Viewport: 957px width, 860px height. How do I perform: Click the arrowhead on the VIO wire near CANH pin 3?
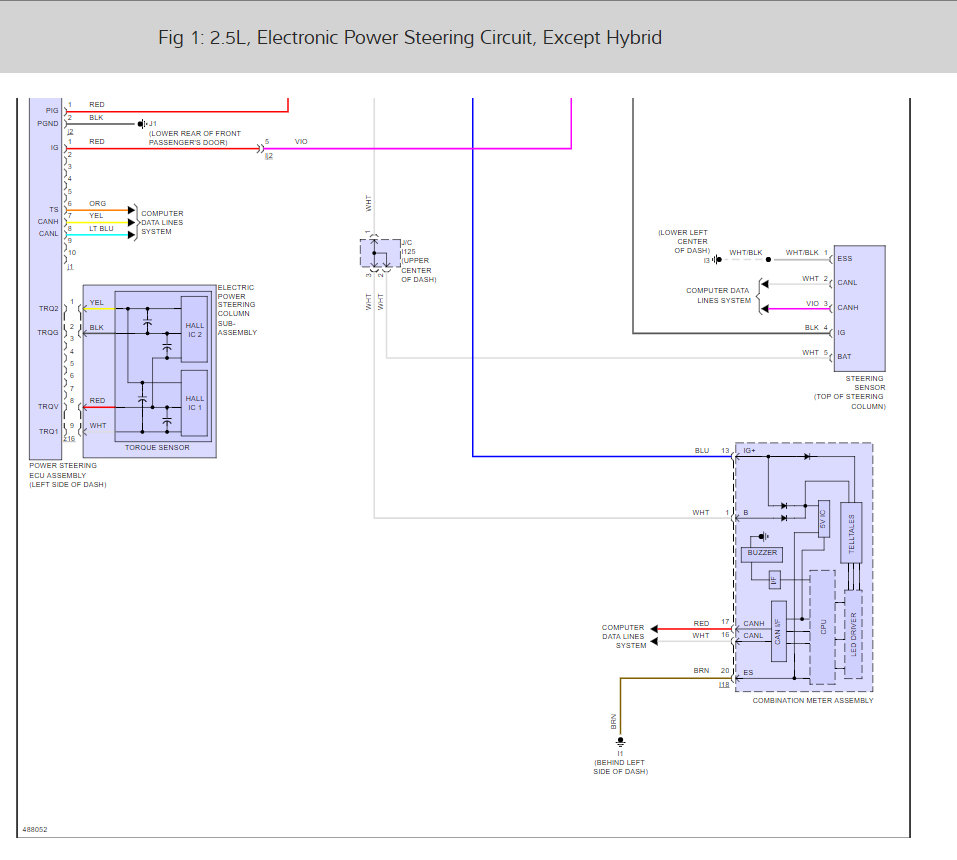pyautogui.click(x=765, y=309)
